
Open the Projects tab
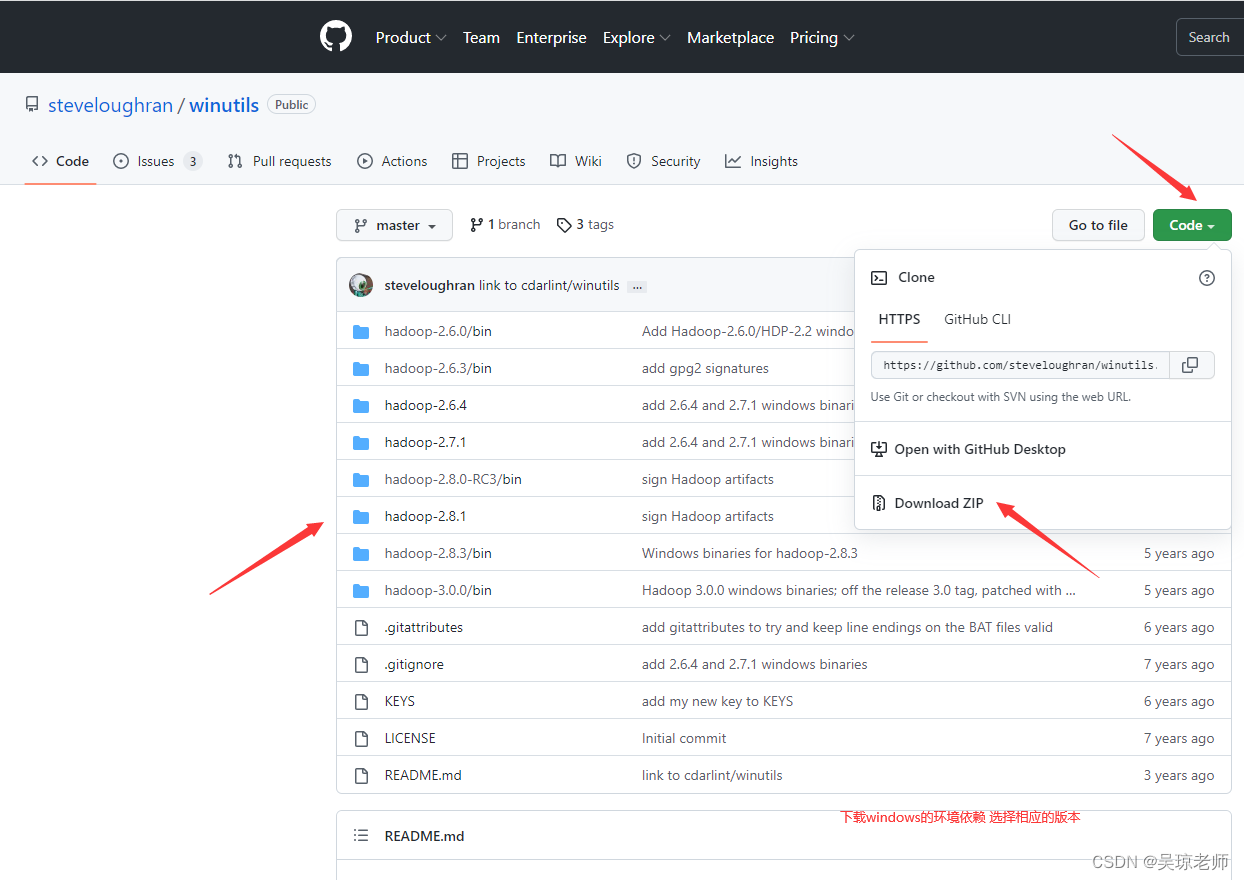tap(488, 161)
